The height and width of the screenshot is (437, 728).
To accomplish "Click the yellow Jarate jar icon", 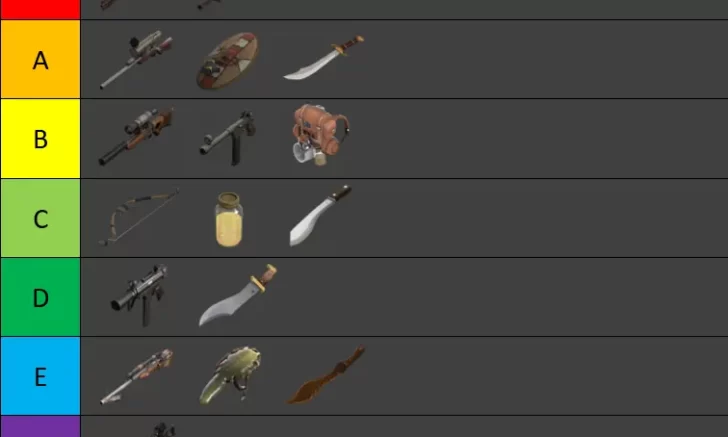I will [229, 219].
